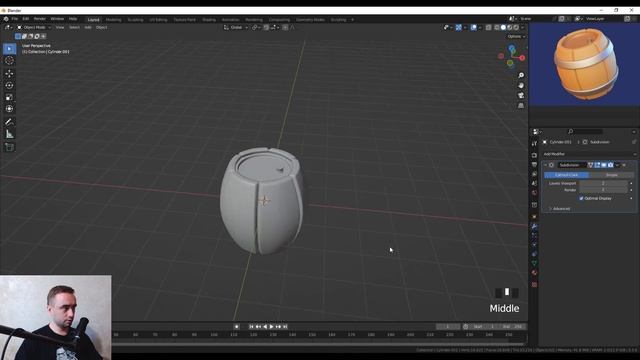Open the modifier extra options dropdown
The image size is (640, 360).
click(617, 165)
